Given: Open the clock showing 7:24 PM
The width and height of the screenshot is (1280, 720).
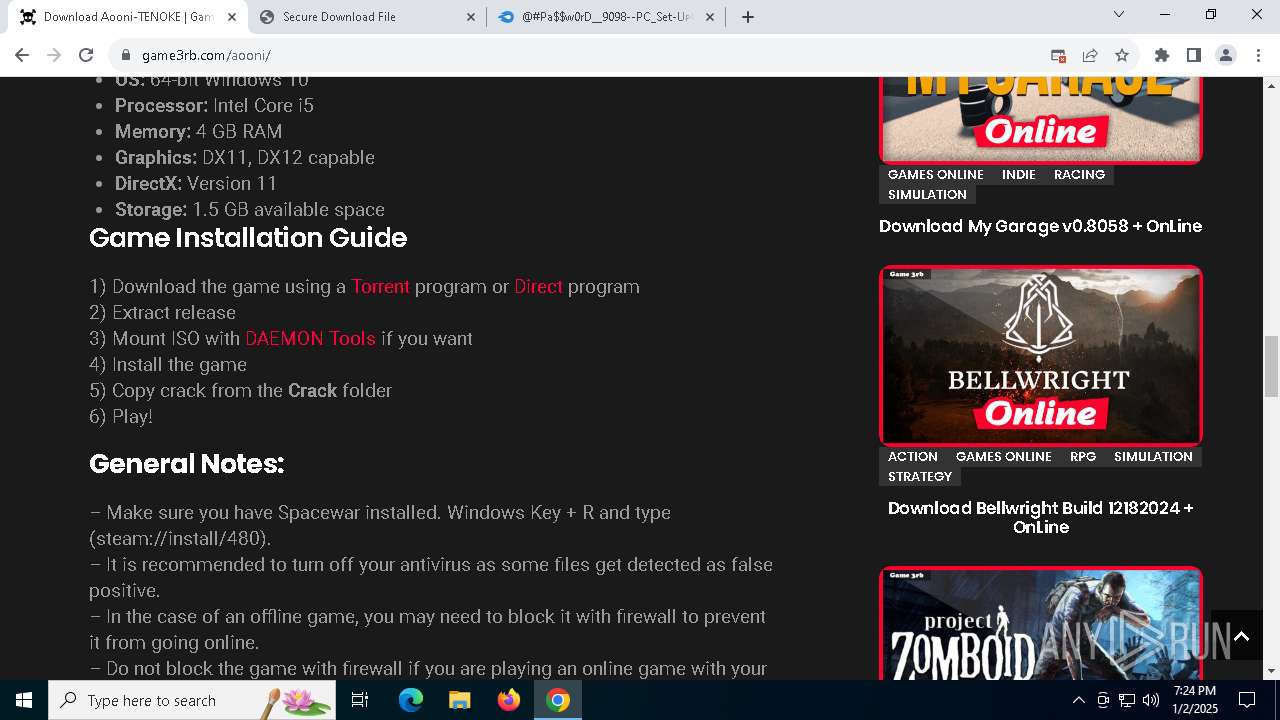Looking at the screenshot, I should point(1195,700).
